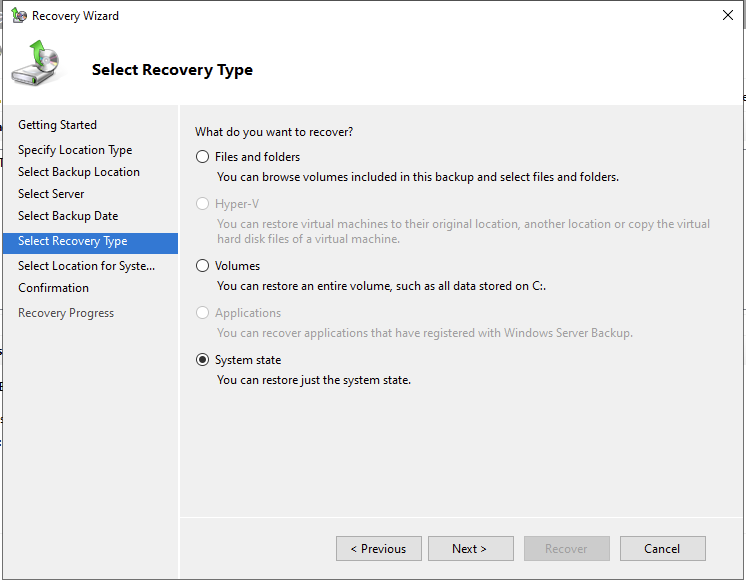Close the Recovery Wizard window
The image size is (746, 580).
click(x=727, y=15)
